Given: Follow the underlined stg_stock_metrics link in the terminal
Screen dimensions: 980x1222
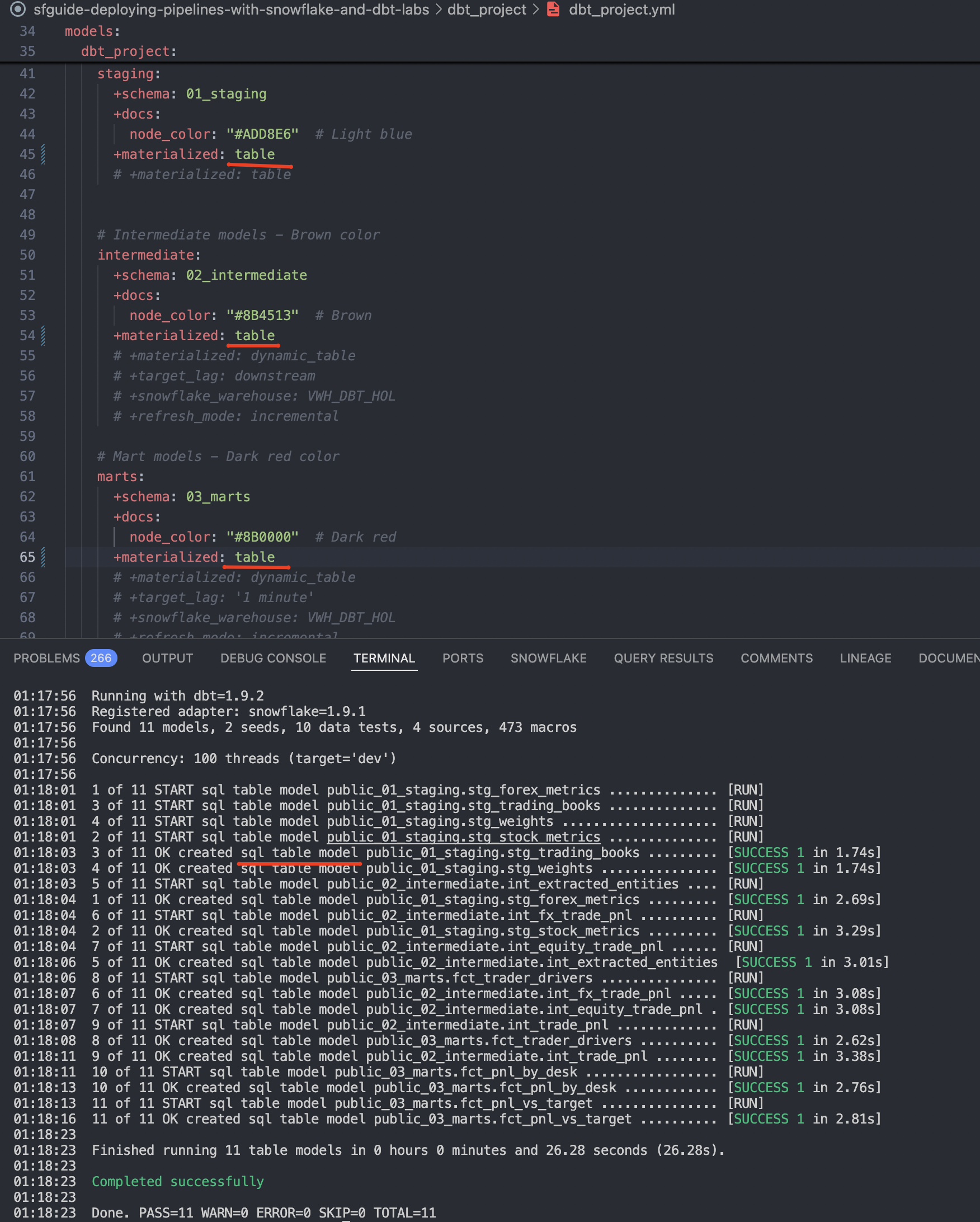Looking at the screenshot, I should click(x=463, y=836).
